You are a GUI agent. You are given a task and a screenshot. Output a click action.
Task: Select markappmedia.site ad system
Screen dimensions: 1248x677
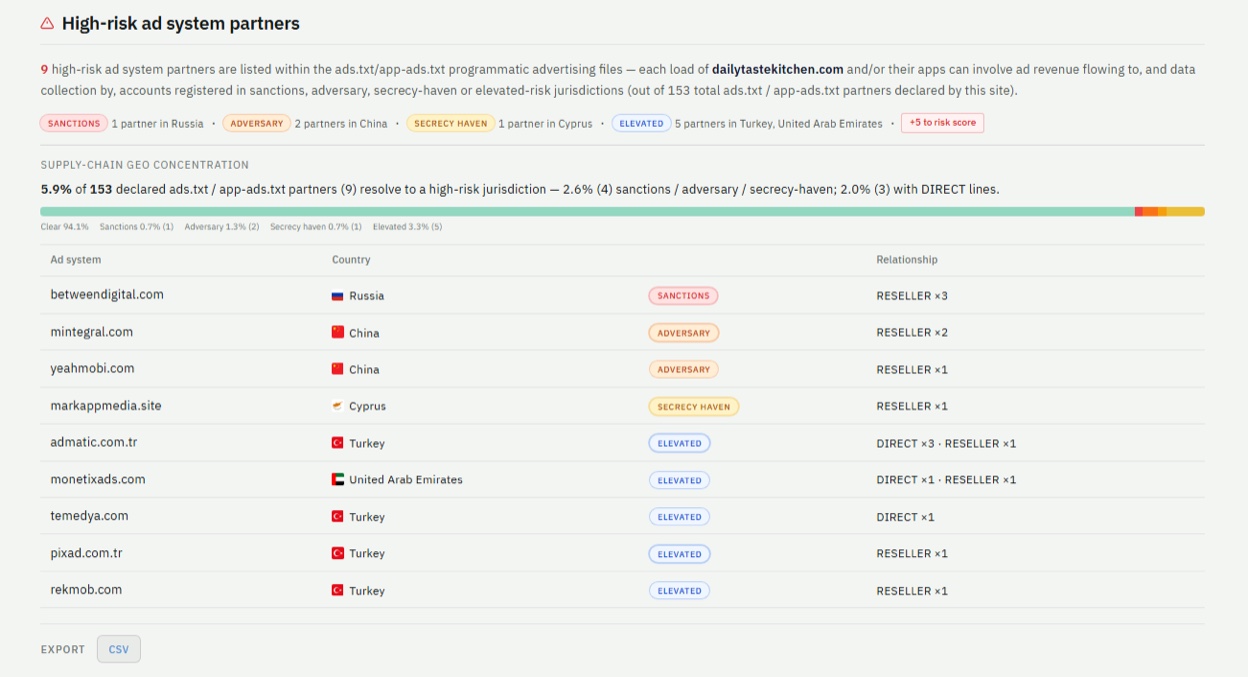(x=106, y=405)
